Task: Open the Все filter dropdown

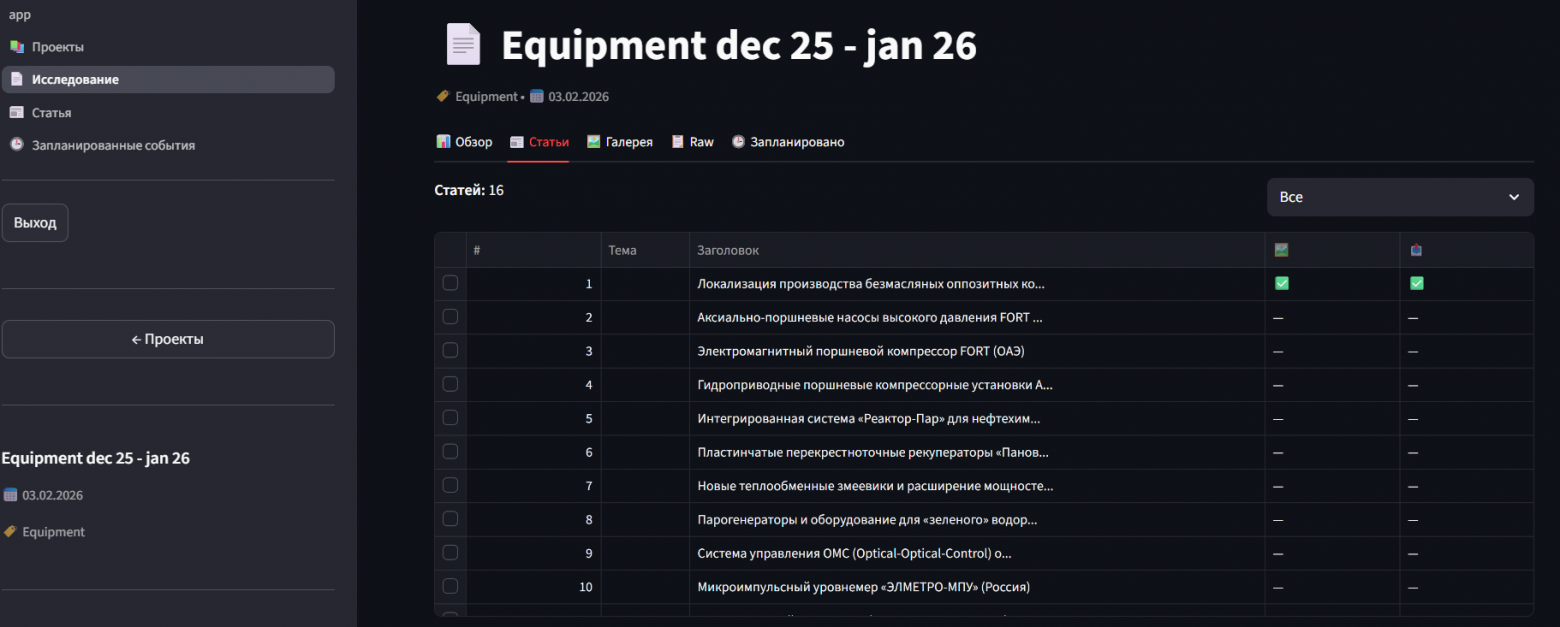Action: point(1399,197)
